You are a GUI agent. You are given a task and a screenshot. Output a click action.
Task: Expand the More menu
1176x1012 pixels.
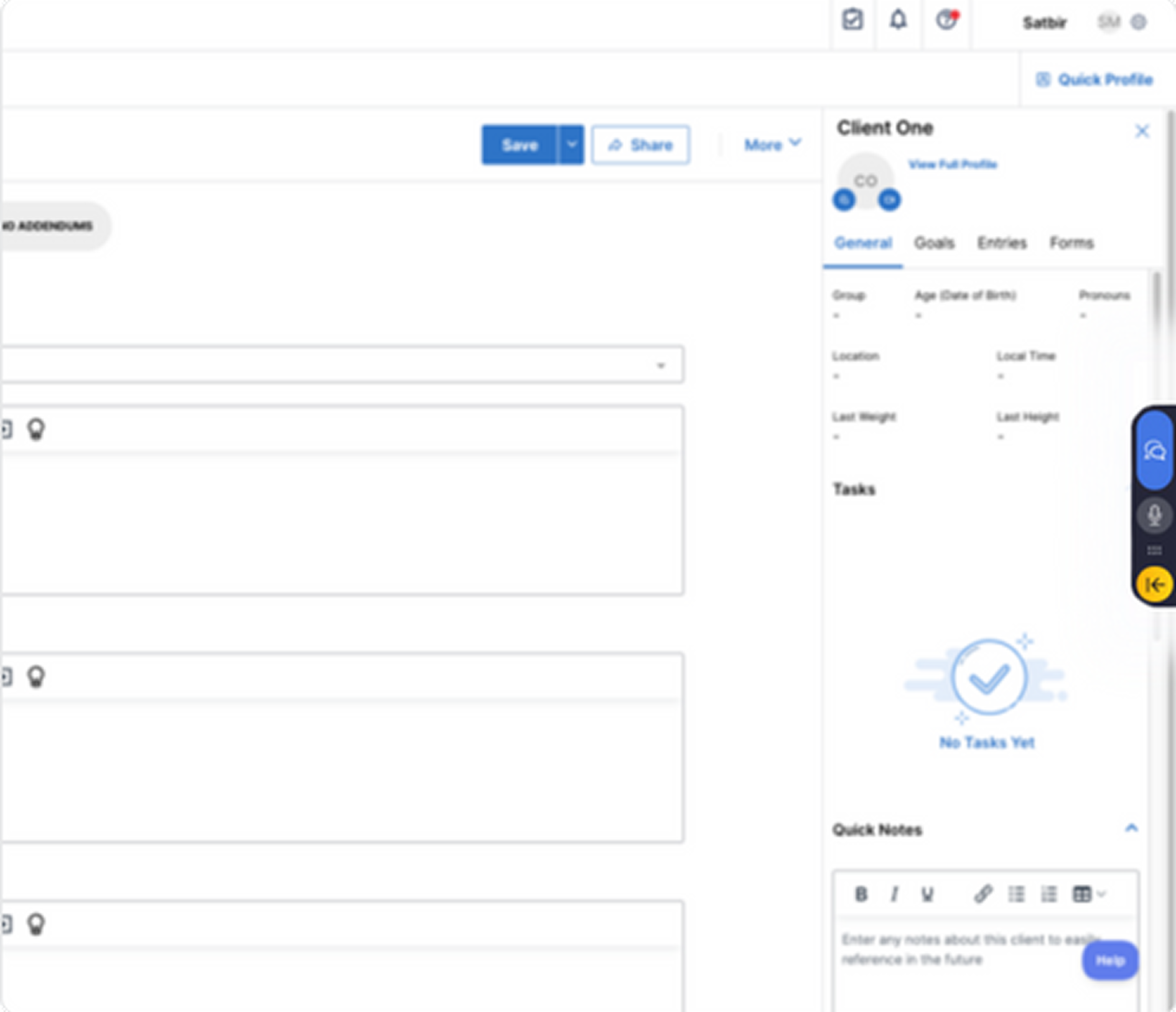773,145
